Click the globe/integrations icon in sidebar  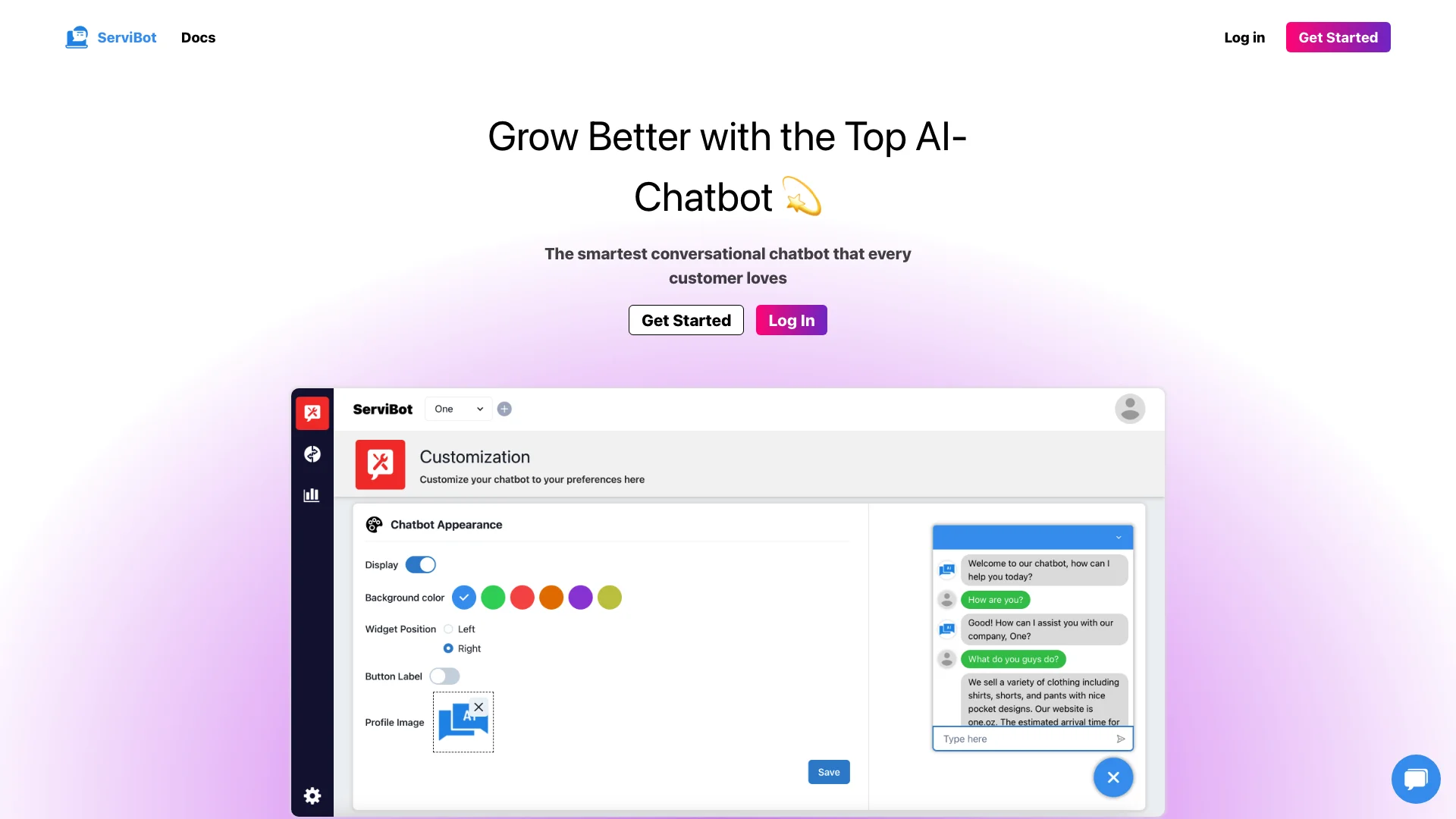[x=312, y=454]
